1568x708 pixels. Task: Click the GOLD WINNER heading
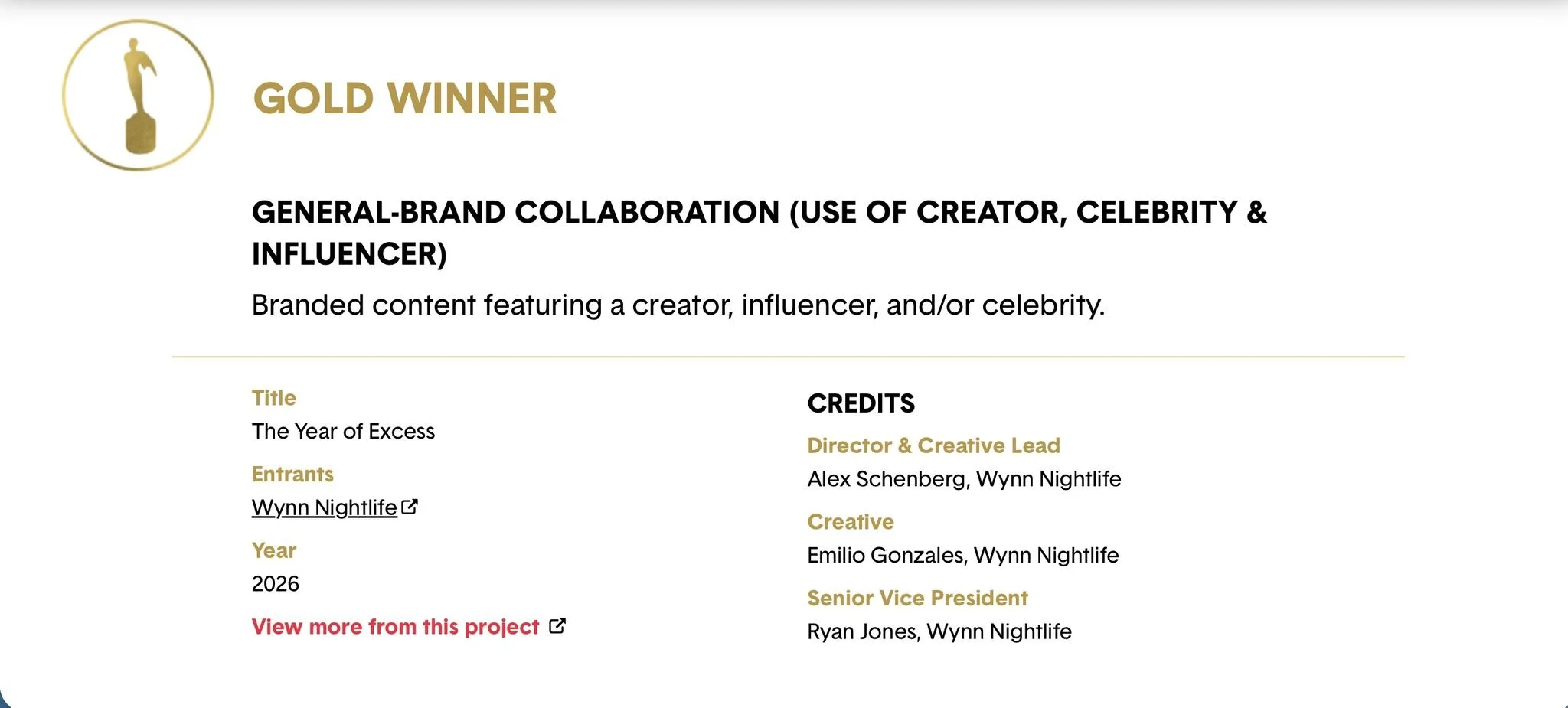[x=405, y=99]
